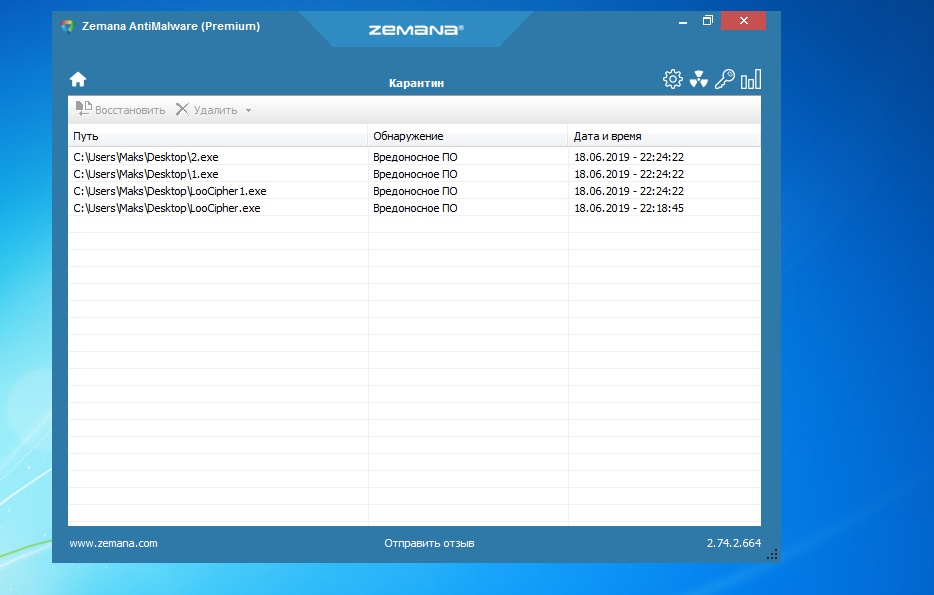This screenshot has height=595, width=934.
Task: Open the license key icon
Action: (725, 79)
